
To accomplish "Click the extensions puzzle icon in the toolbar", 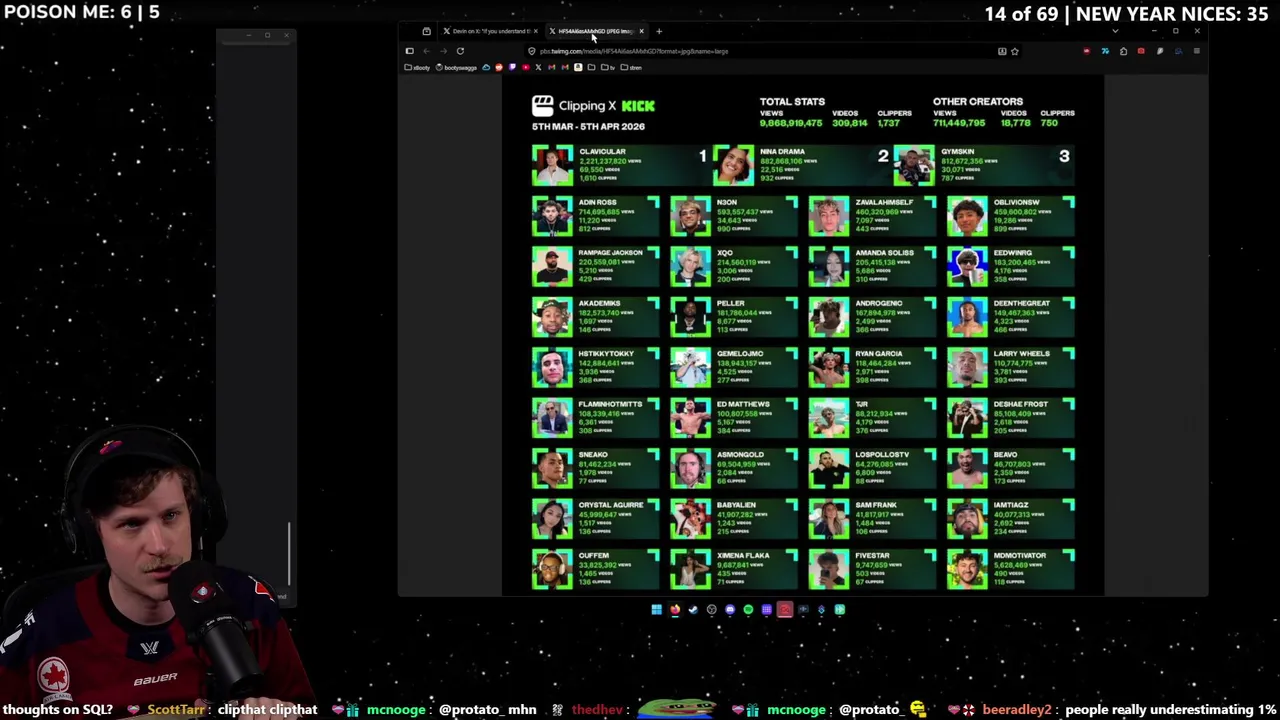I will pos(1123,51).
